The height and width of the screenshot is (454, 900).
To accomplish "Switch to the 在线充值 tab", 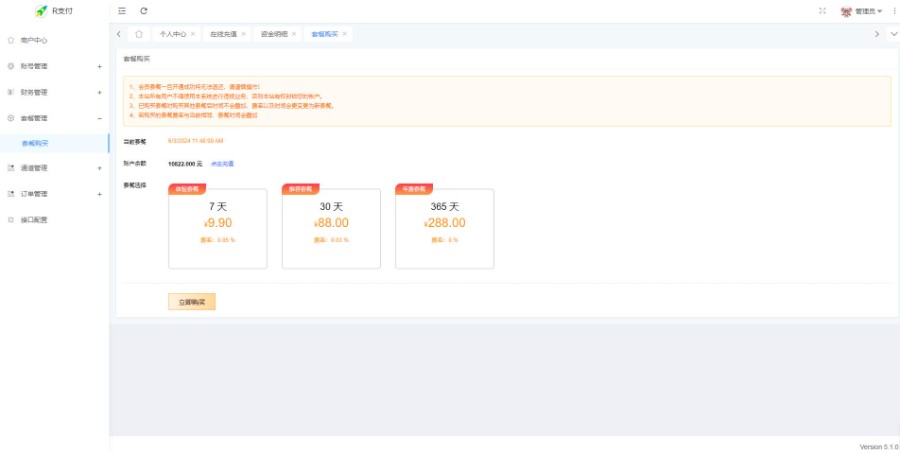I will tap(223, 34).
